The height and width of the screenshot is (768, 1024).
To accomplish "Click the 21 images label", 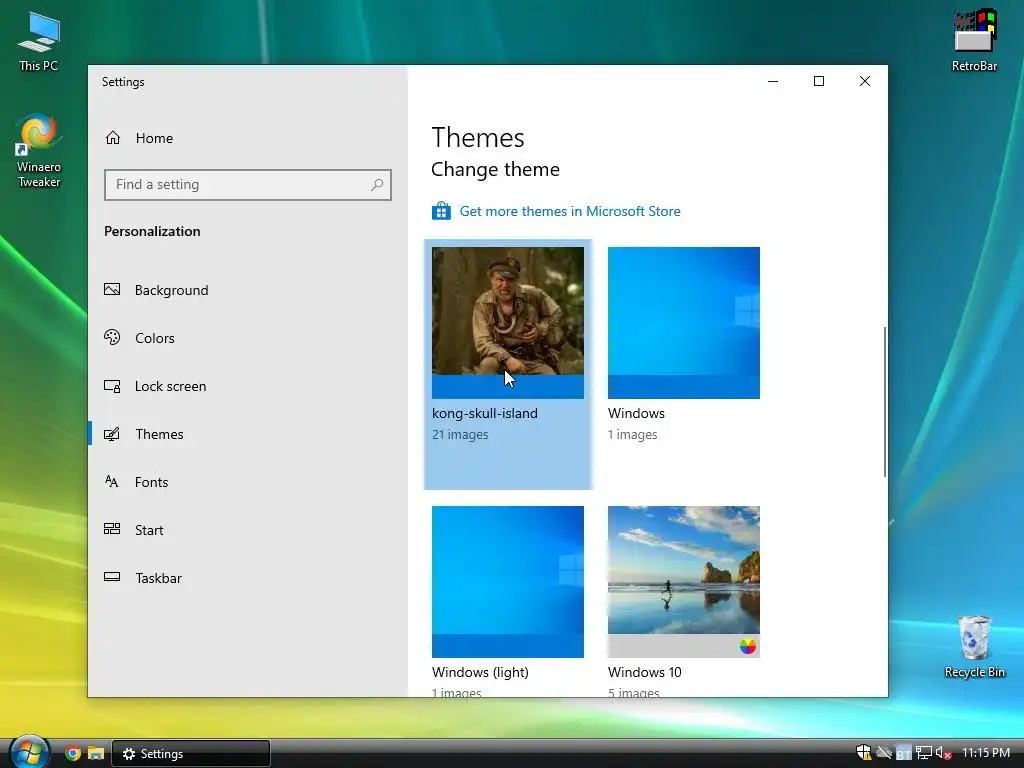I will [460, 435].
